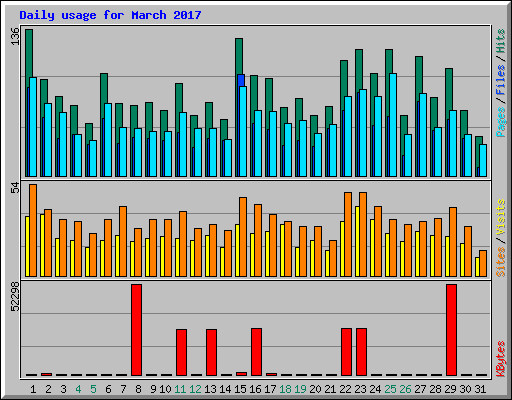Click the orange Visits bar for day 23
This screenshot has width=512, height=400.
(x=363, y=234)
